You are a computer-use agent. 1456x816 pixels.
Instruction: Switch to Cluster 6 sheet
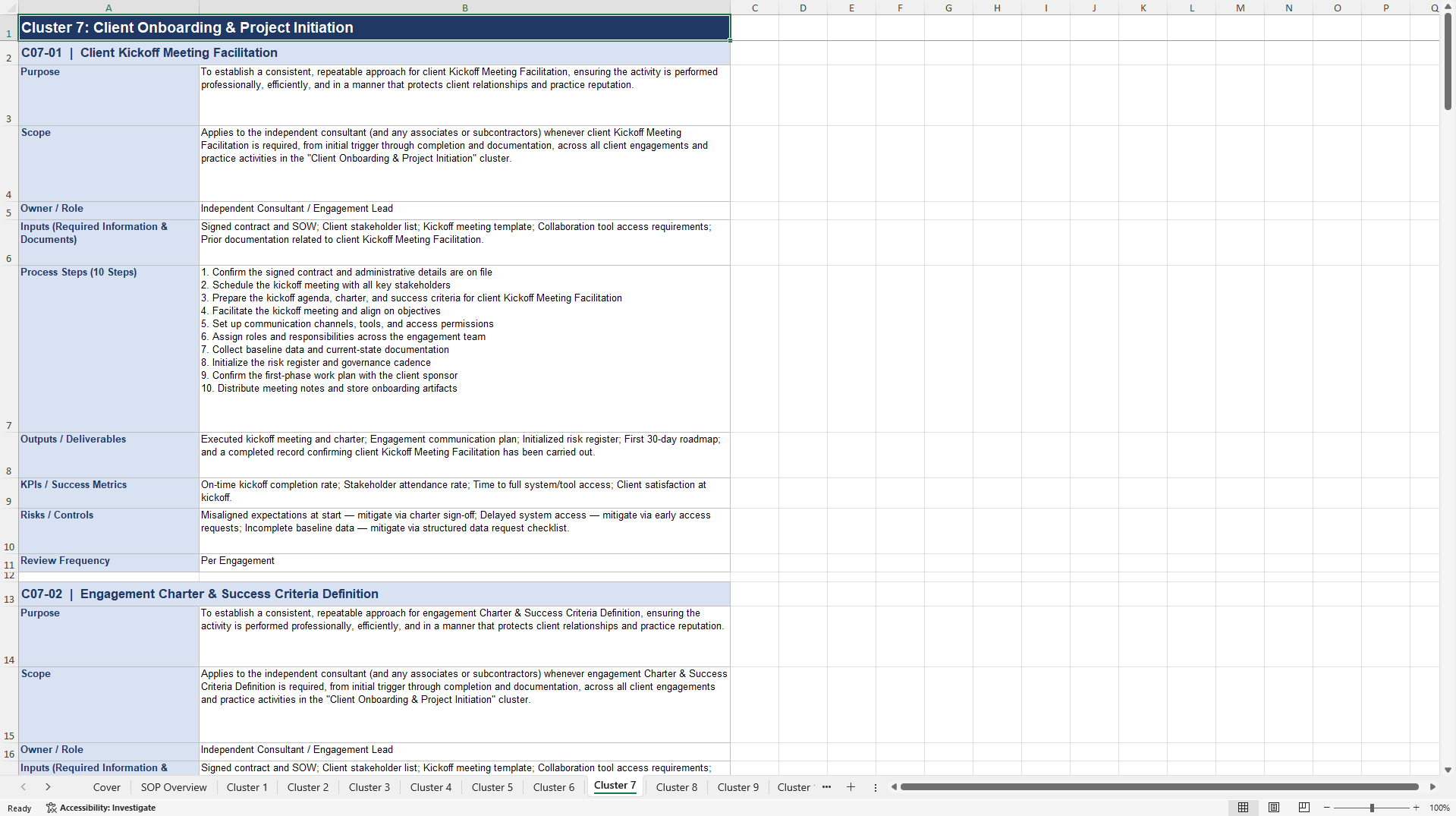click(554, 787)
